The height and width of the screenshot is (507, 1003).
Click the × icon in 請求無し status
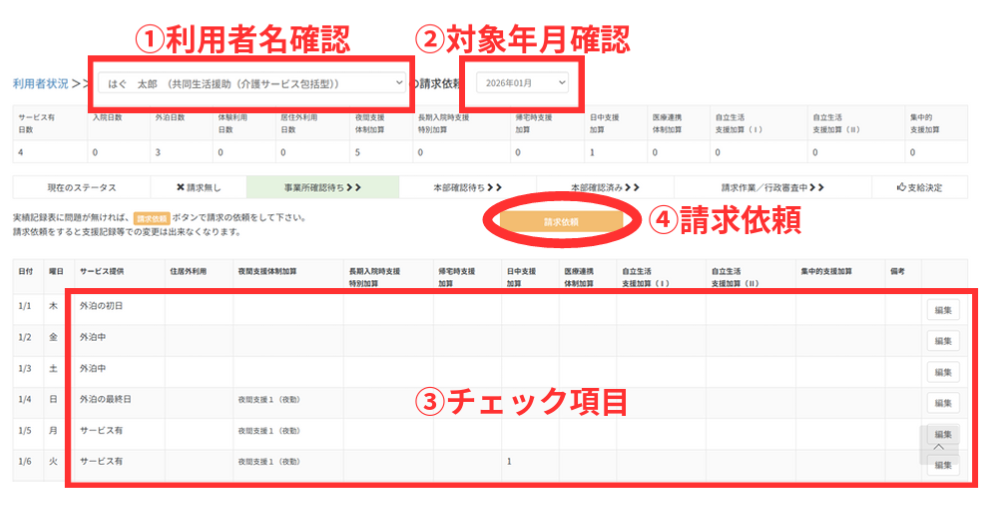(x=180, y=187)
